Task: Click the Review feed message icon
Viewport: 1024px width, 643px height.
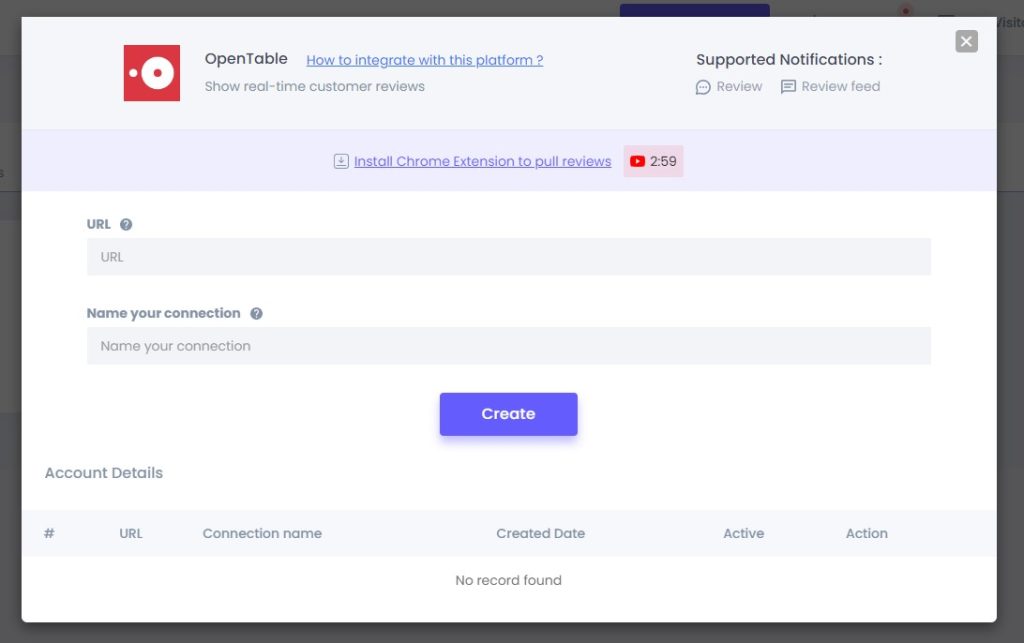Action: (788, 87)
